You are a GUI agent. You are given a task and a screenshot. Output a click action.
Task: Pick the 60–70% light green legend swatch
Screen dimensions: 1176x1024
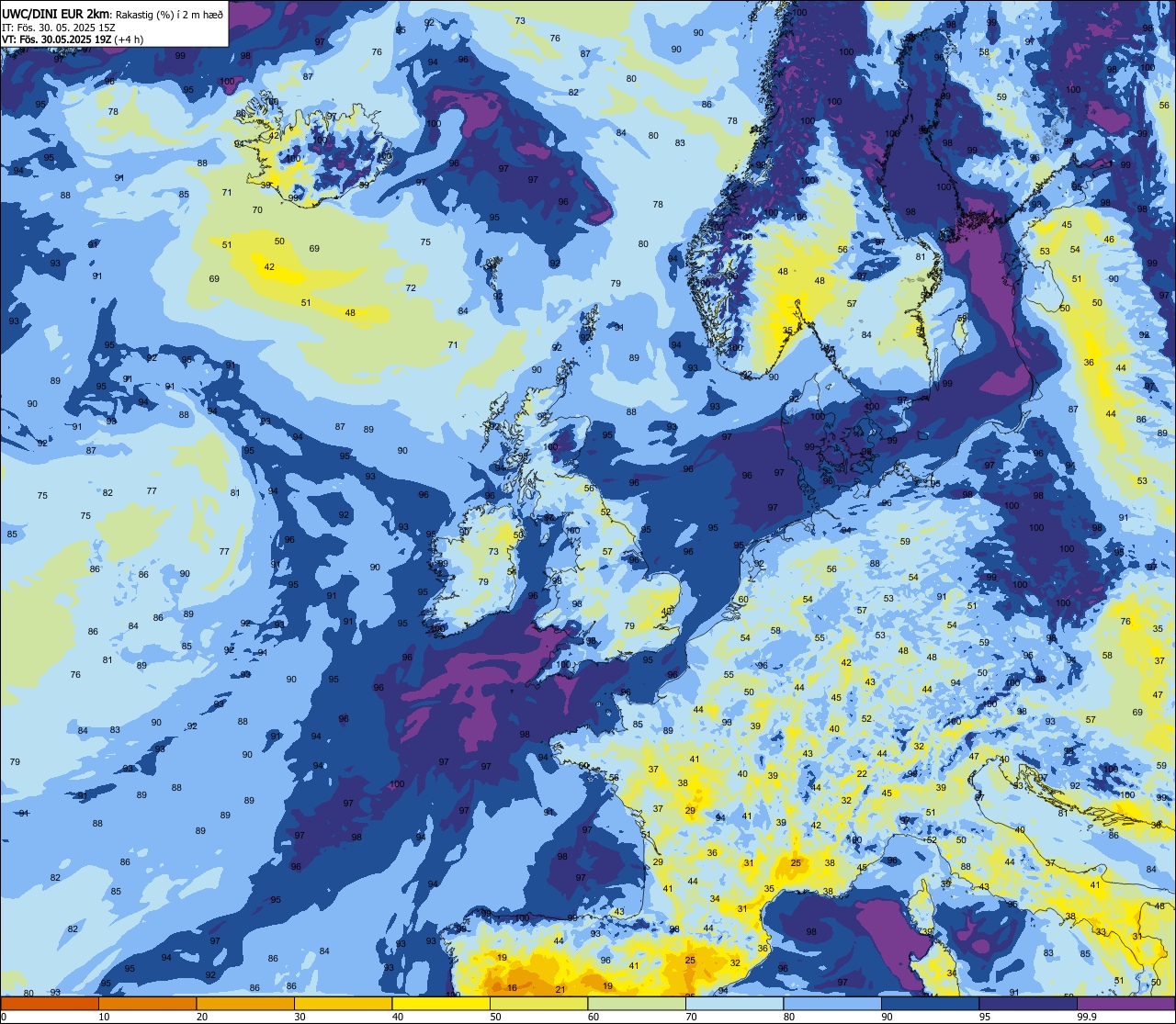(636, 1003)
